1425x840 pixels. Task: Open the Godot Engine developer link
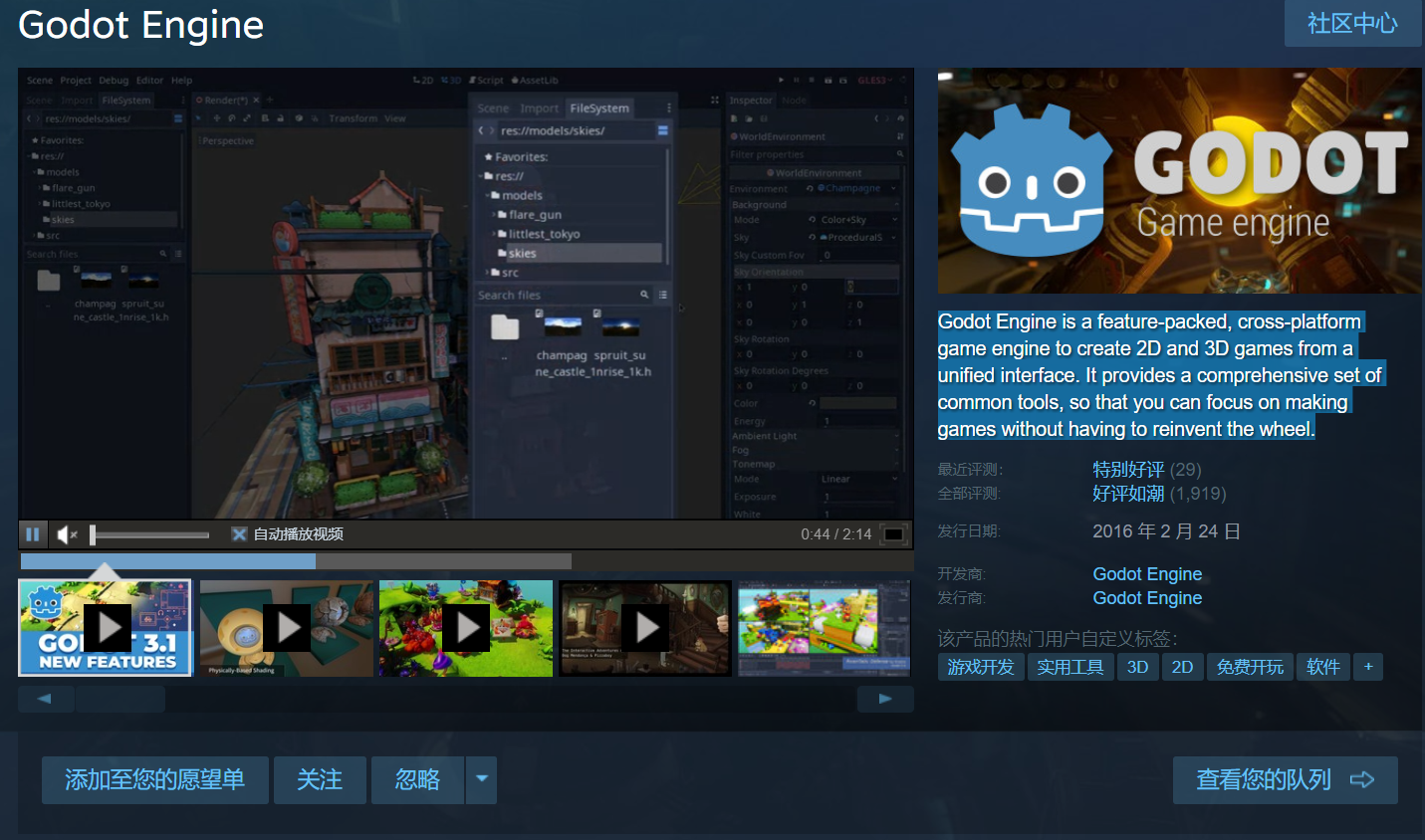click(1147, 574)
